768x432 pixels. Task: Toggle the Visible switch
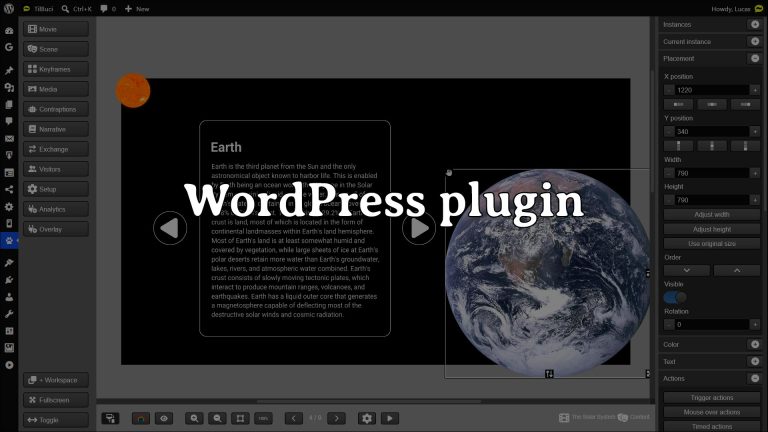(x=675, y=297)
